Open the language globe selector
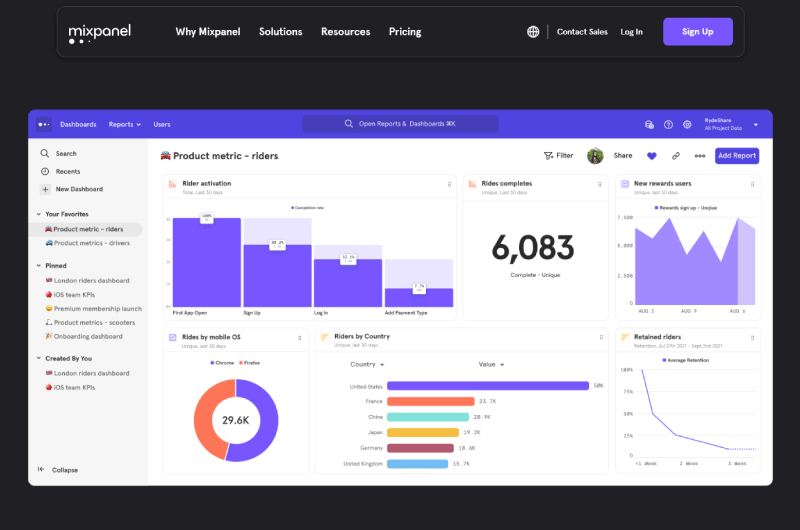The height and width of the screenshot is (530, 800). click(533, 32)
